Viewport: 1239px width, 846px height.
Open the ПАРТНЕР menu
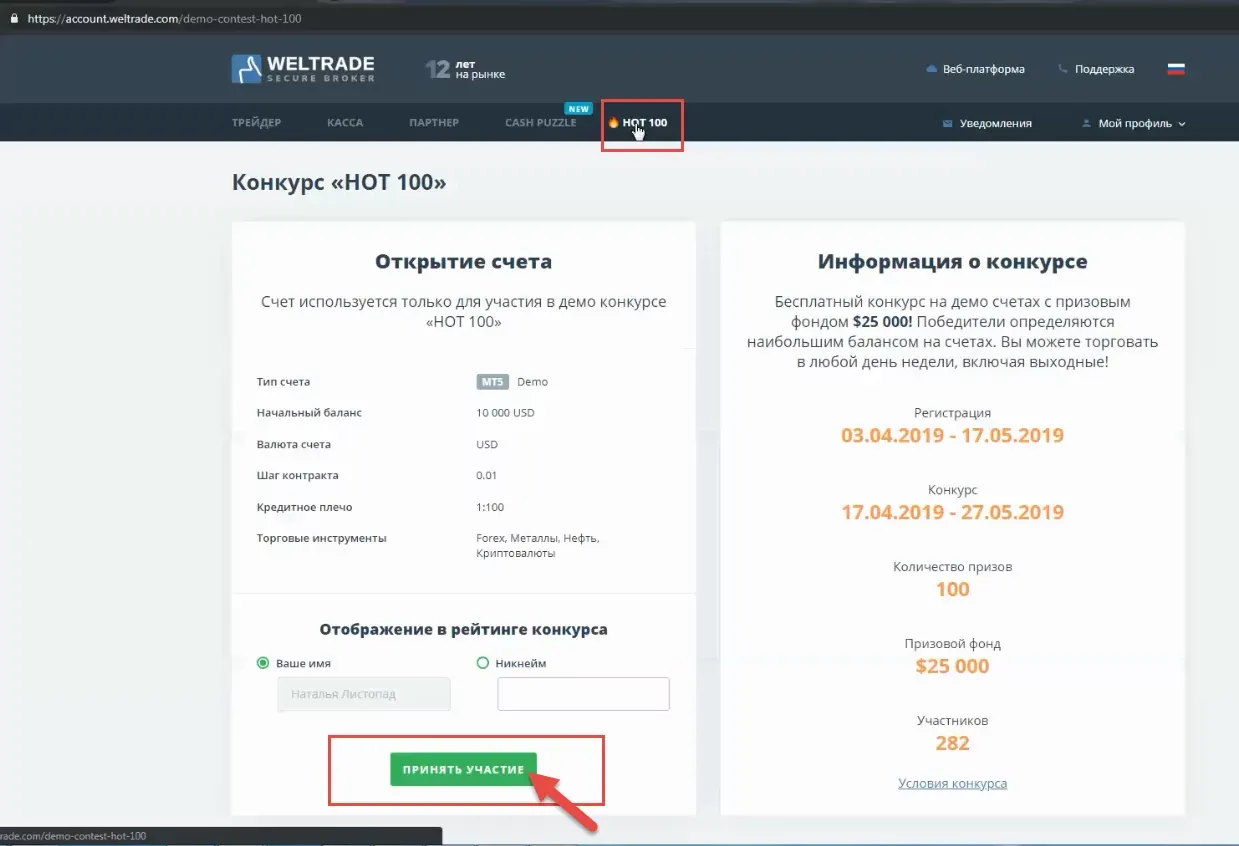434,122
